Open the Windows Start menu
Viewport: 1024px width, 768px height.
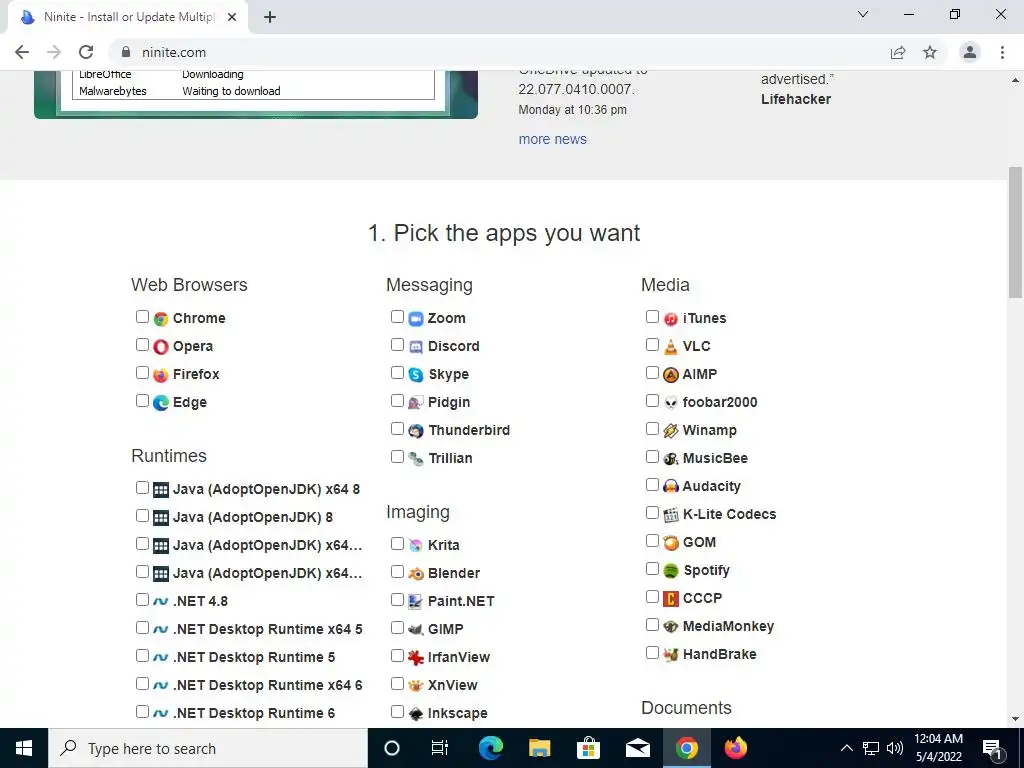(x=24, y=748)
